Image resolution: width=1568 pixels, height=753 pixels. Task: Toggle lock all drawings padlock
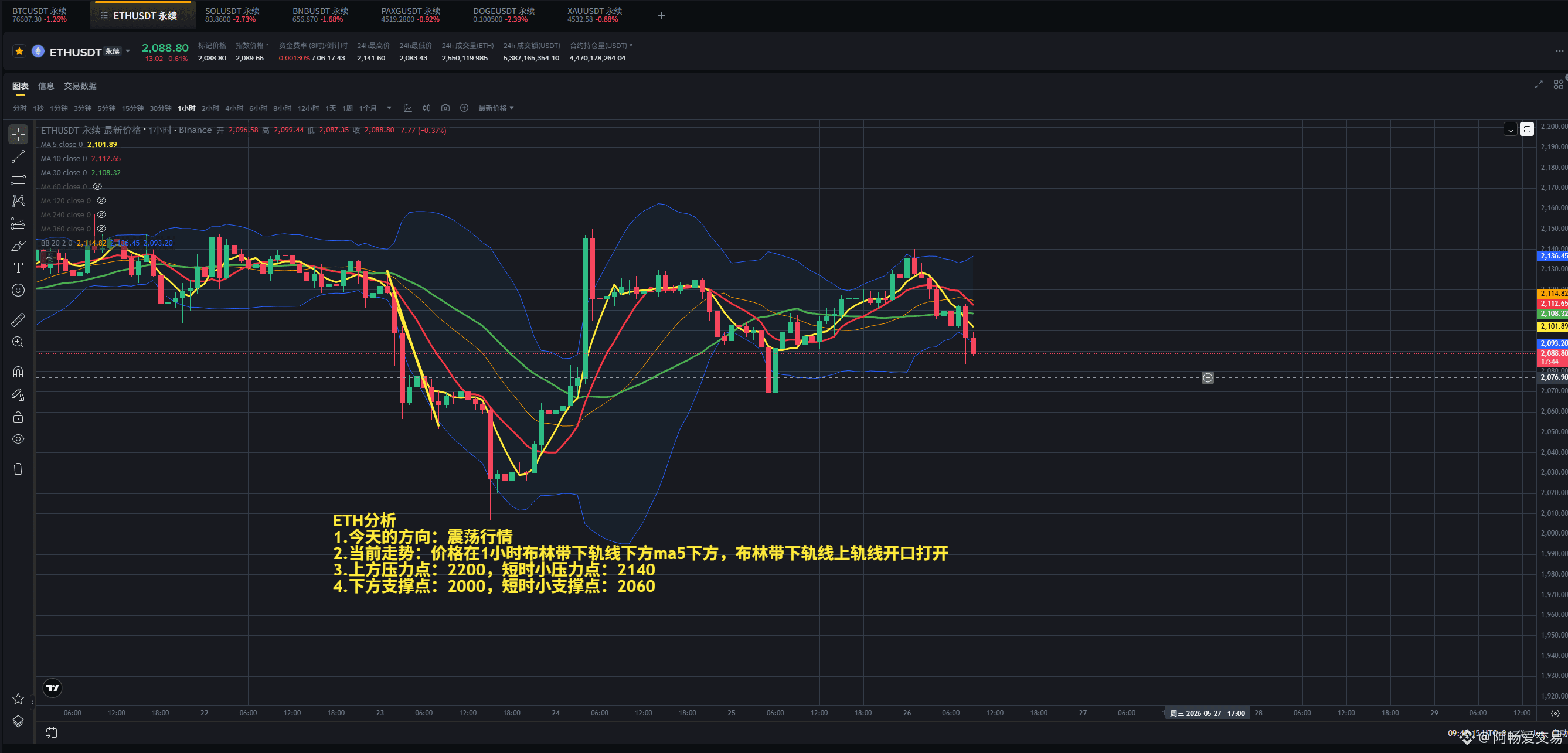[18, 417]
